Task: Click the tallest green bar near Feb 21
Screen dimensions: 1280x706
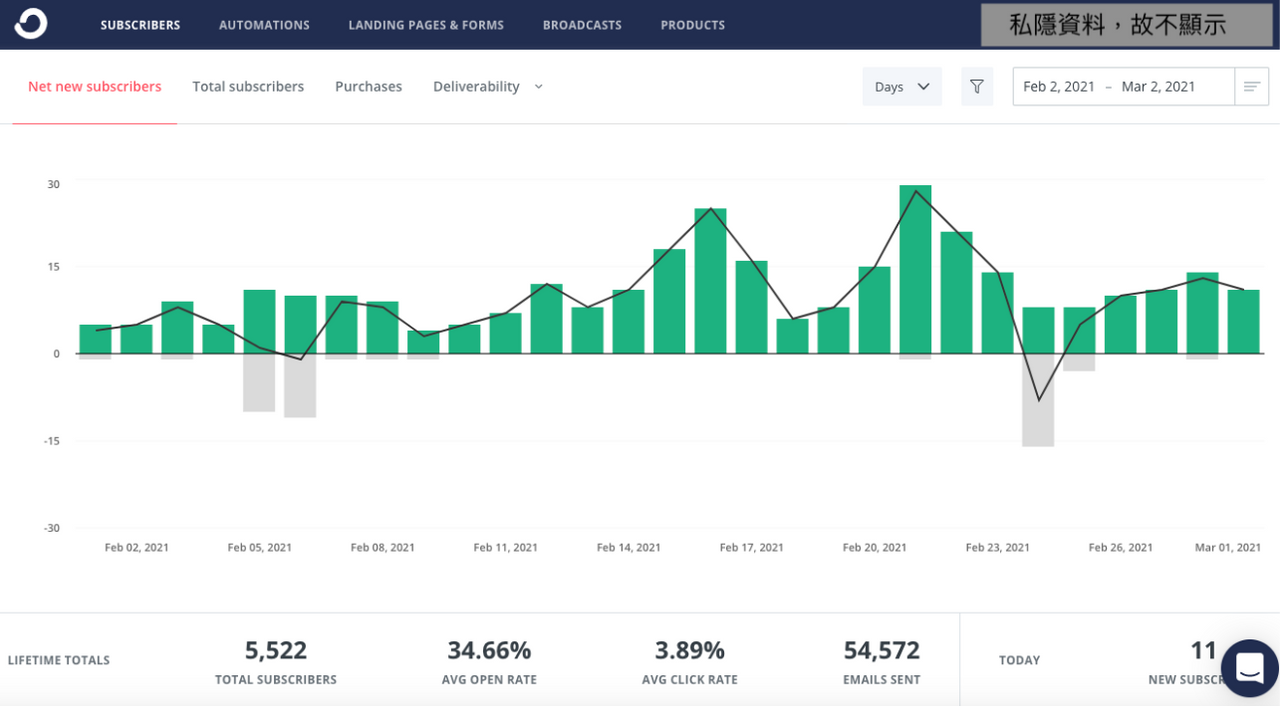Action: point(915,268)
